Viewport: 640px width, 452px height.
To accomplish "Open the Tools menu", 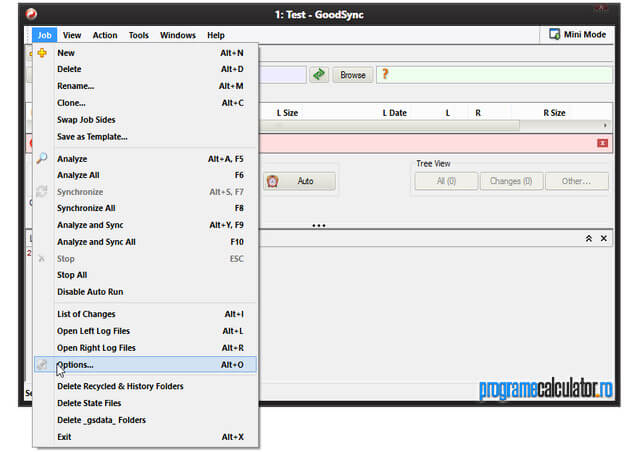I will pos(139,35).
